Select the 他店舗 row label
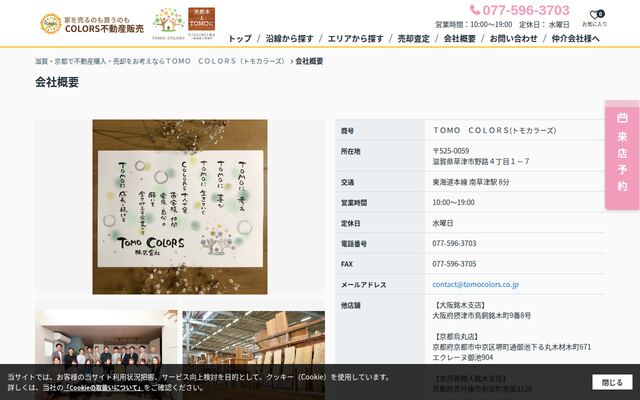Screen dimensions: 640x400 (x=351, y=305)
